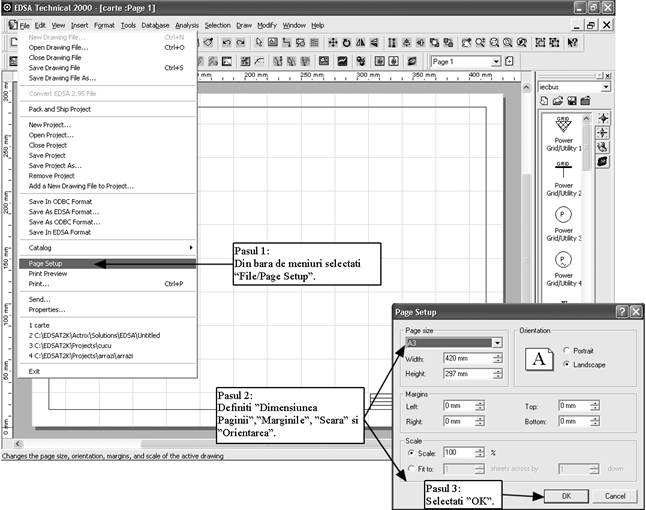Select Print Preview in the File menu
646x510 pixels.
click(50, 273)
